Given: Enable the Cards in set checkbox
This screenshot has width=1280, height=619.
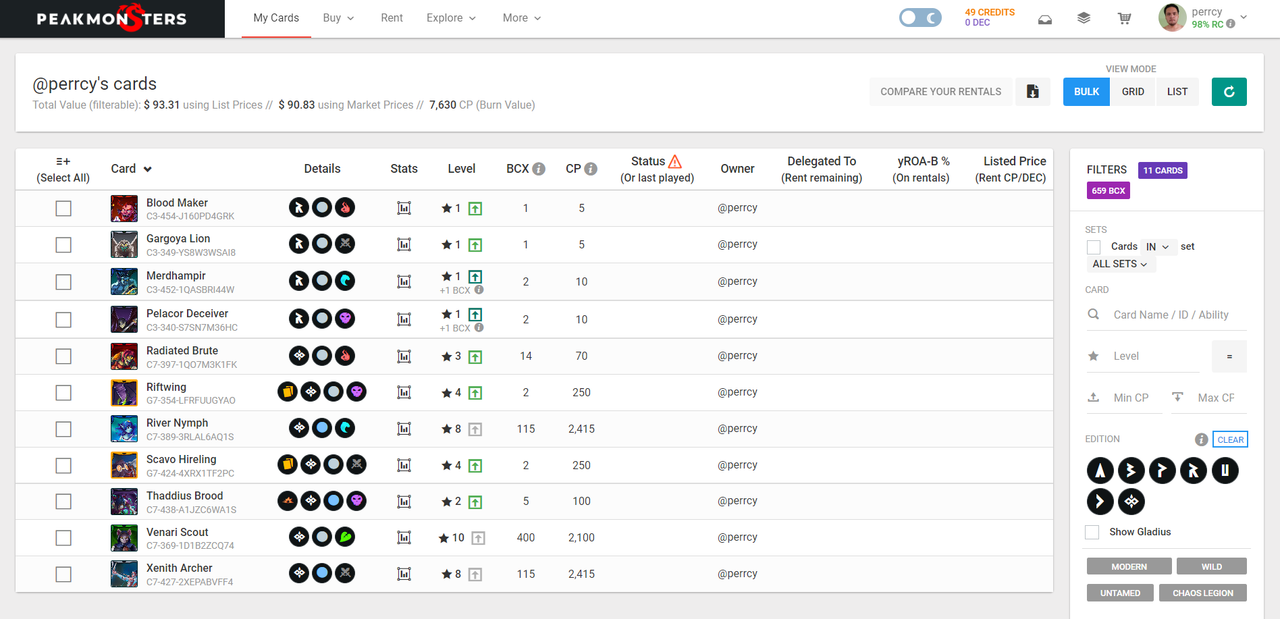Looking at the screenshot, I should 1093,247.
